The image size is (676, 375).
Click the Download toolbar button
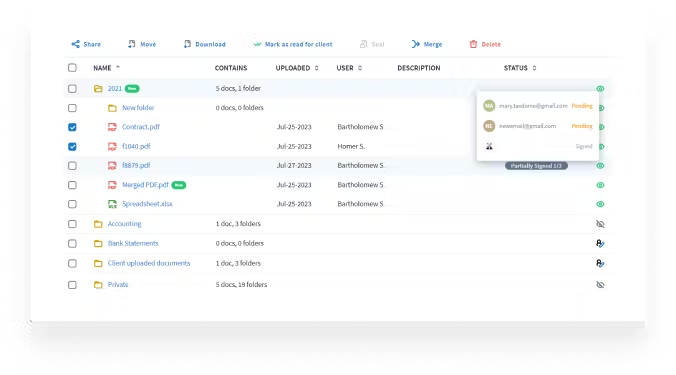coord(204,44)
